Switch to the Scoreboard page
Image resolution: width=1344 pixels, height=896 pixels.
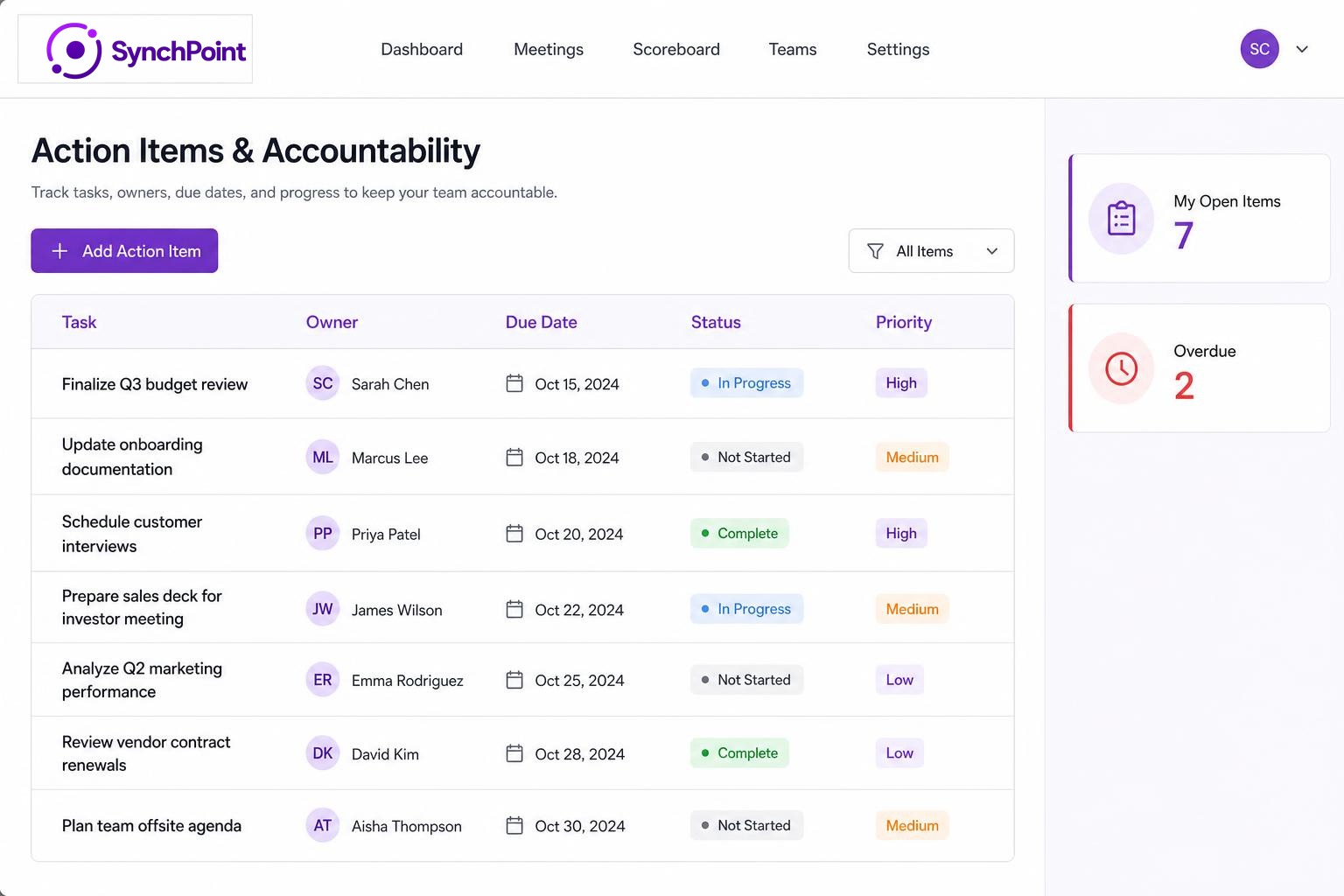click(676, 49)
